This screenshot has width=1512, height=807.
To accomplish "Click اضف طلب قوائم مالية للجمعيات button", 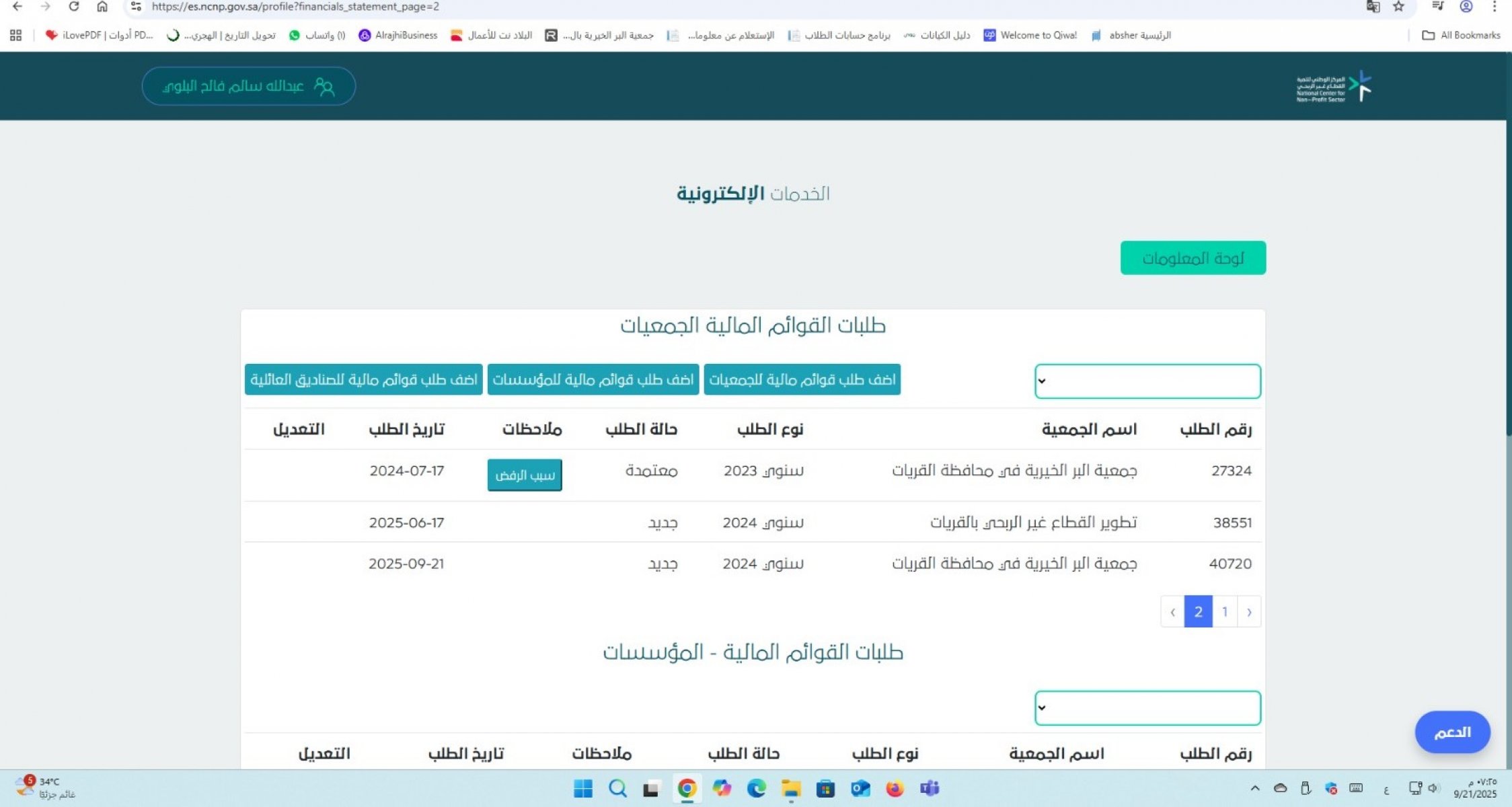I will click(x=802, y=380).
